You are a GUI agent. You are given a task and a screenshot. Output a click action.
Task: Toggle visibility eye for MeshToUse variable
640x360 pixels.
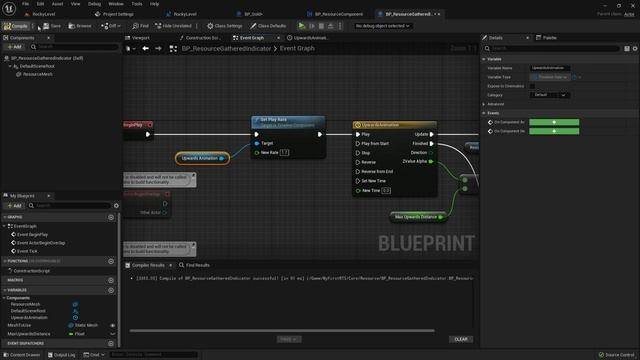pos(113,326)
